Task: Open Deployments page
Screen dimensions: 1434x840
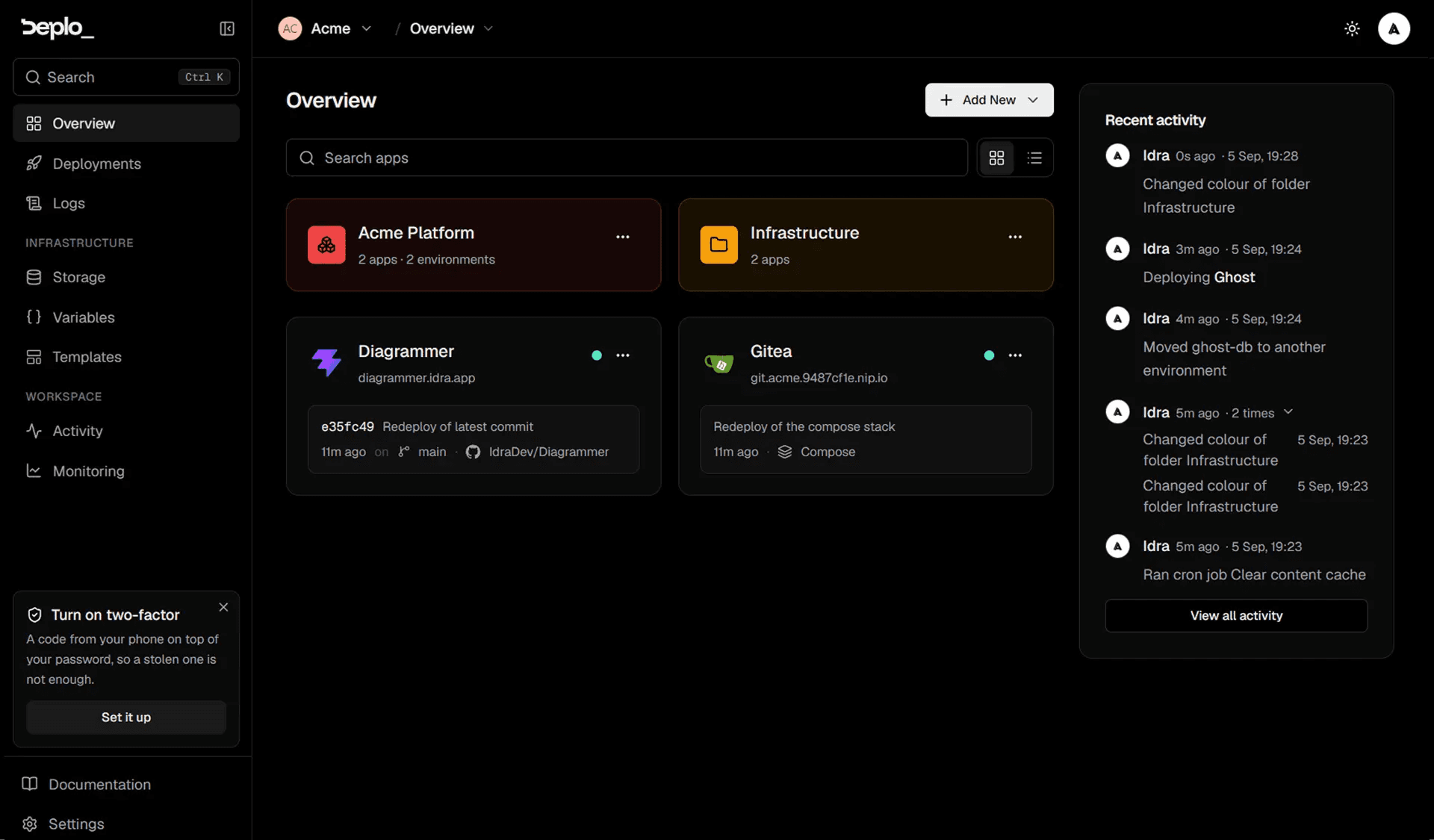Action: pos(126,164)
